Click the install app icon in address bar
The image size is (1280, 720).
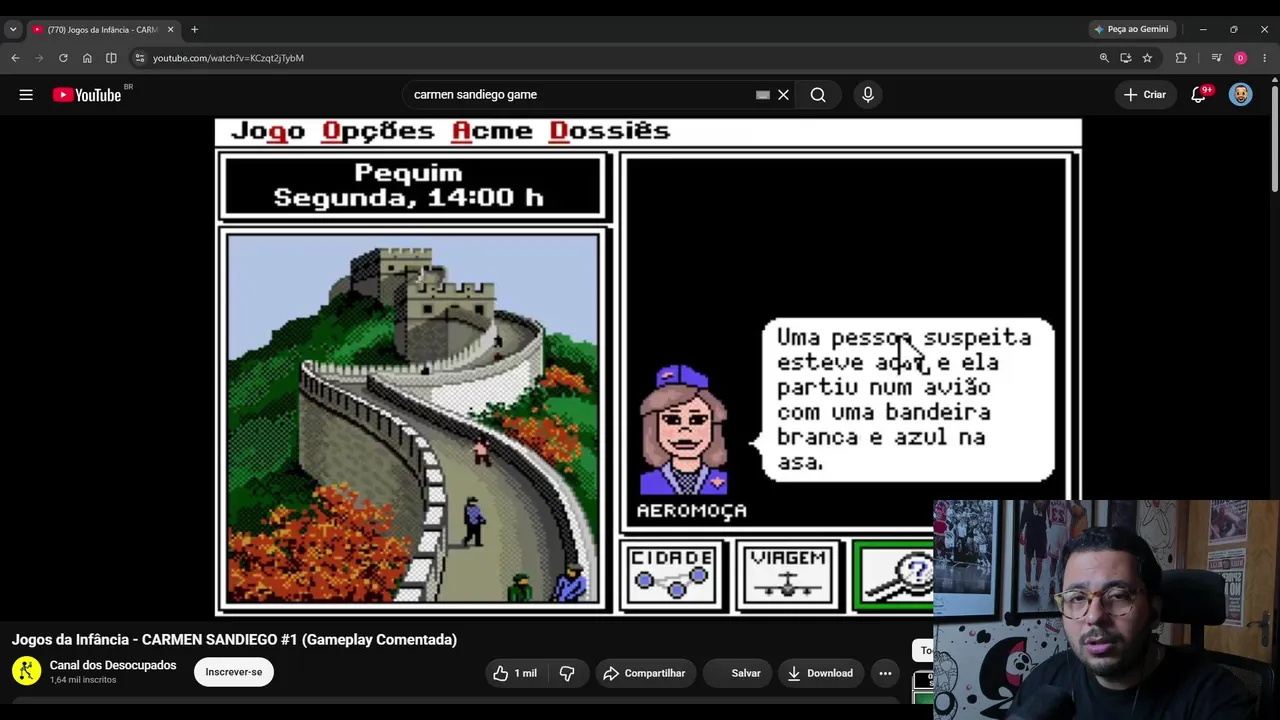[x=1126, y=58]
